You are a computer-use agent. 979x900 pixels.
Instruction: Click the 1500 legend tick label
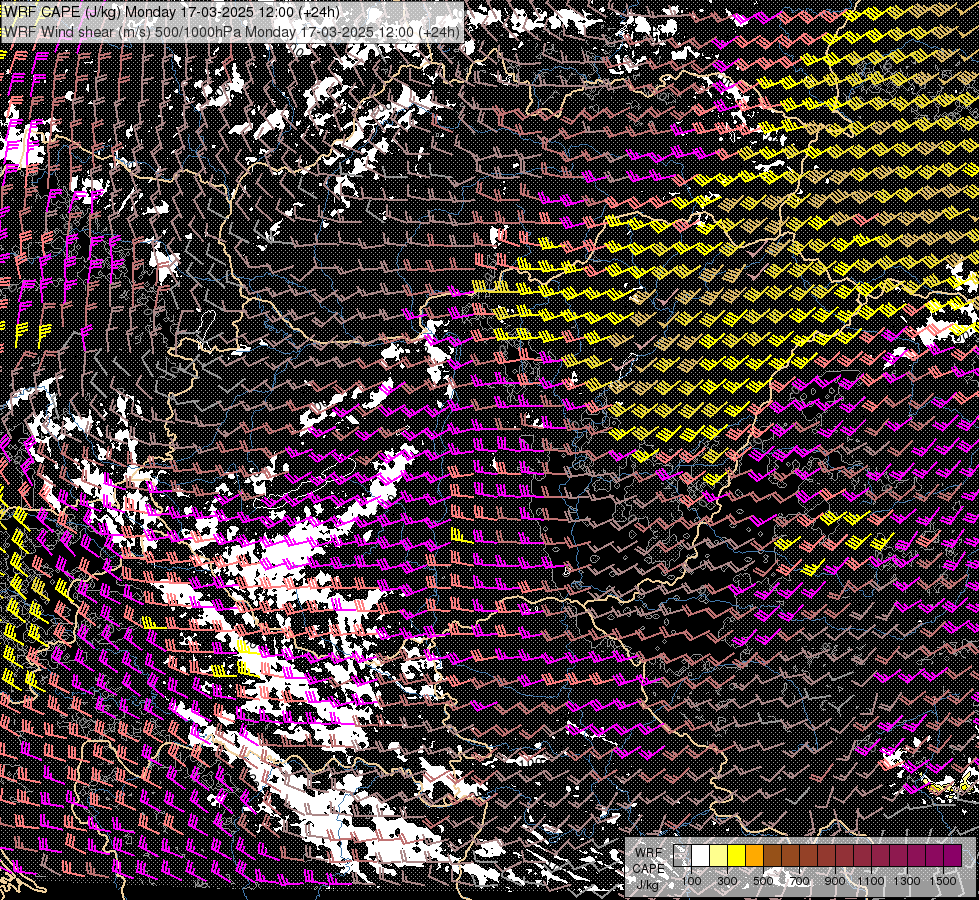point(943,881)
